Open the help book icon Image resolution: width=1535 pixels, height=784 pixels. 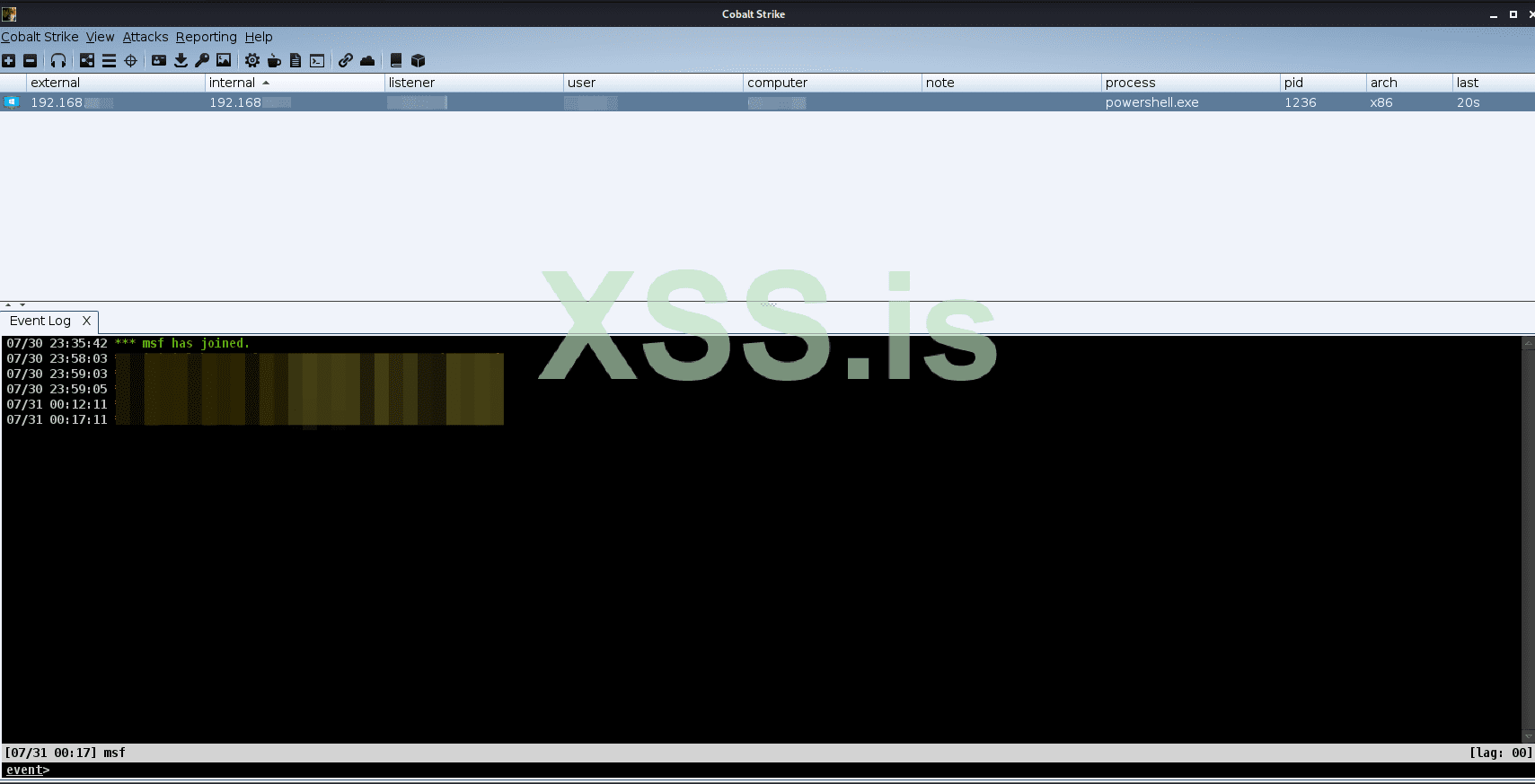coord(396,60)
